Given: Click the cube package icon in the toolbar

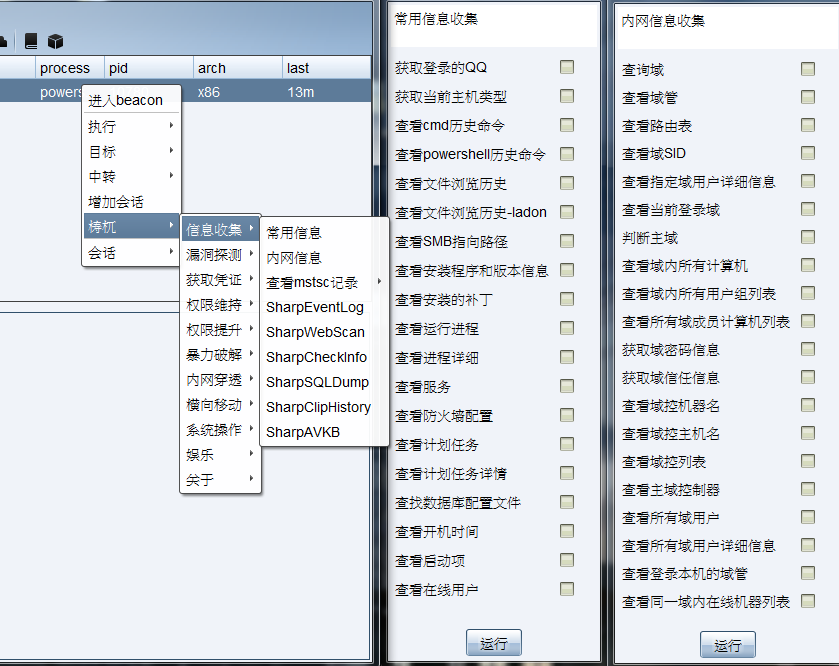Looking at the screenshot, I should (56, 41).
